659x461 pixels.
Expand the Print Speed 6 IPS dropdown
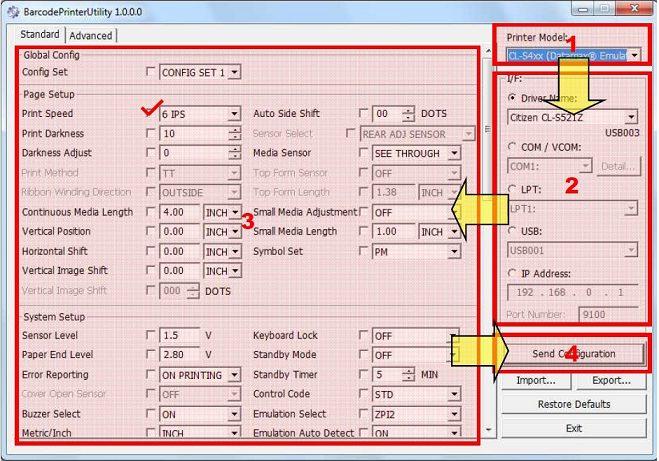tap(234, 115)
